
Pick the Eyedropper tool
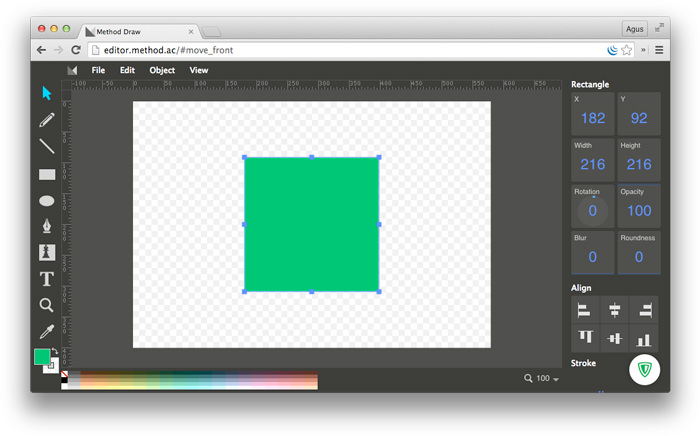[46, 331]
